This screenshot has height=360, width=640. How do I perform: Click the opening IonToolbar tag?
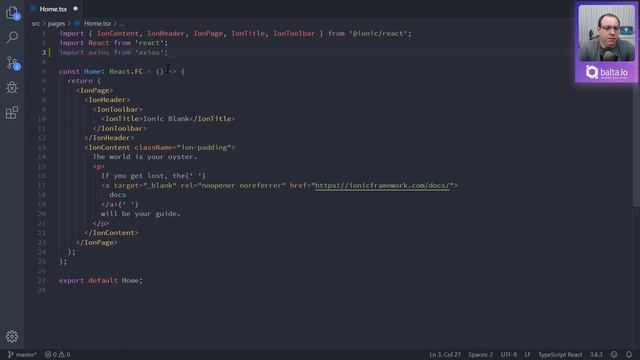[118, 109]
